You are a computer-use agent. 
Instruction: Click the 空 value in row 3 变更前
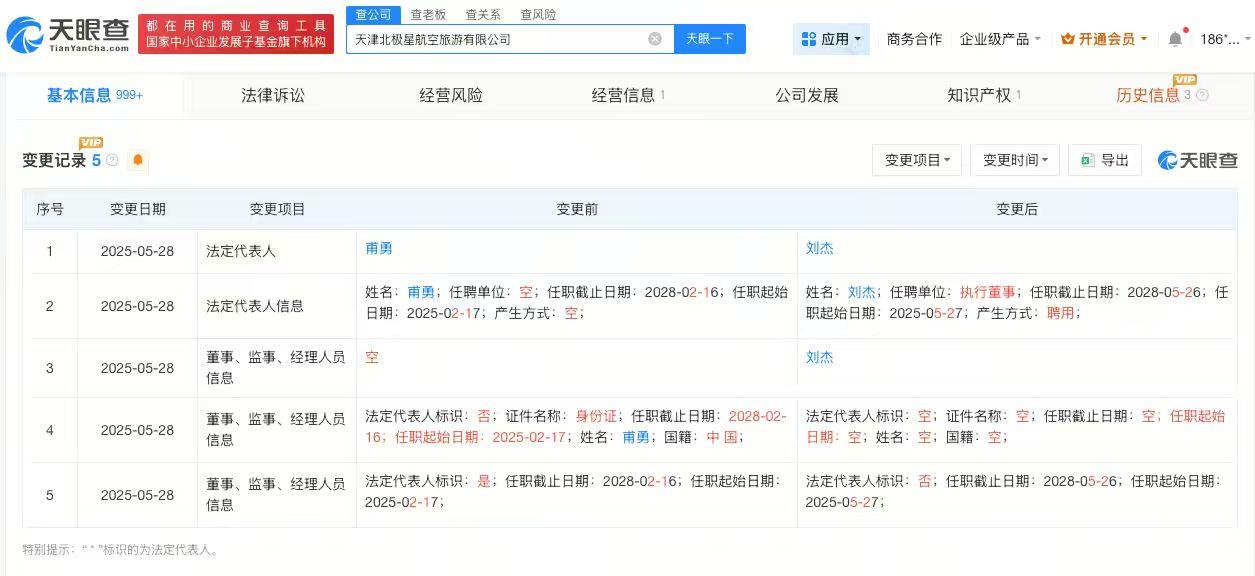372,357
